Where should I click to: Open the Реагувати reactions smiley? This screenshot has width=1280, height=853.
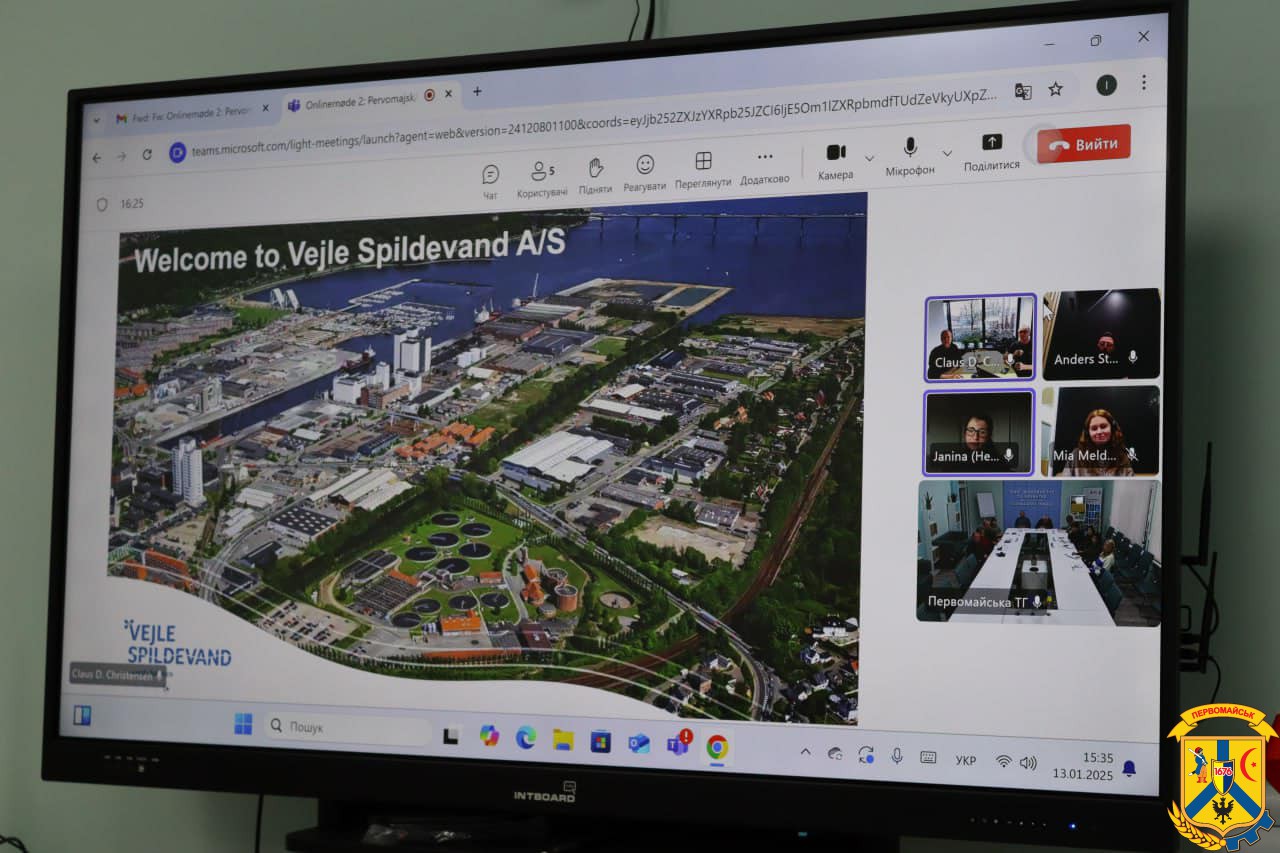pos(645,172)
